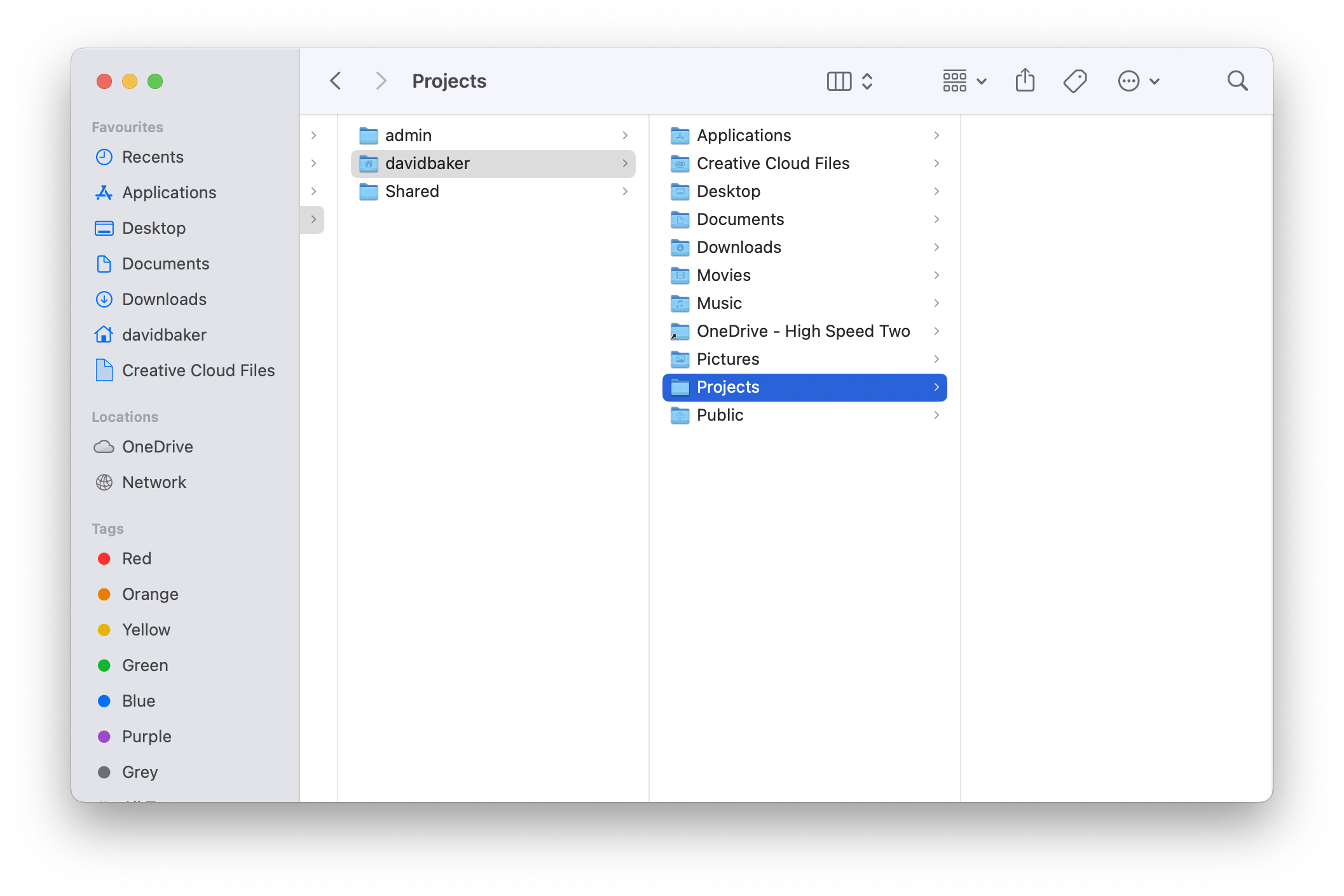Click the Tags icon in the toolbar

1075,80
